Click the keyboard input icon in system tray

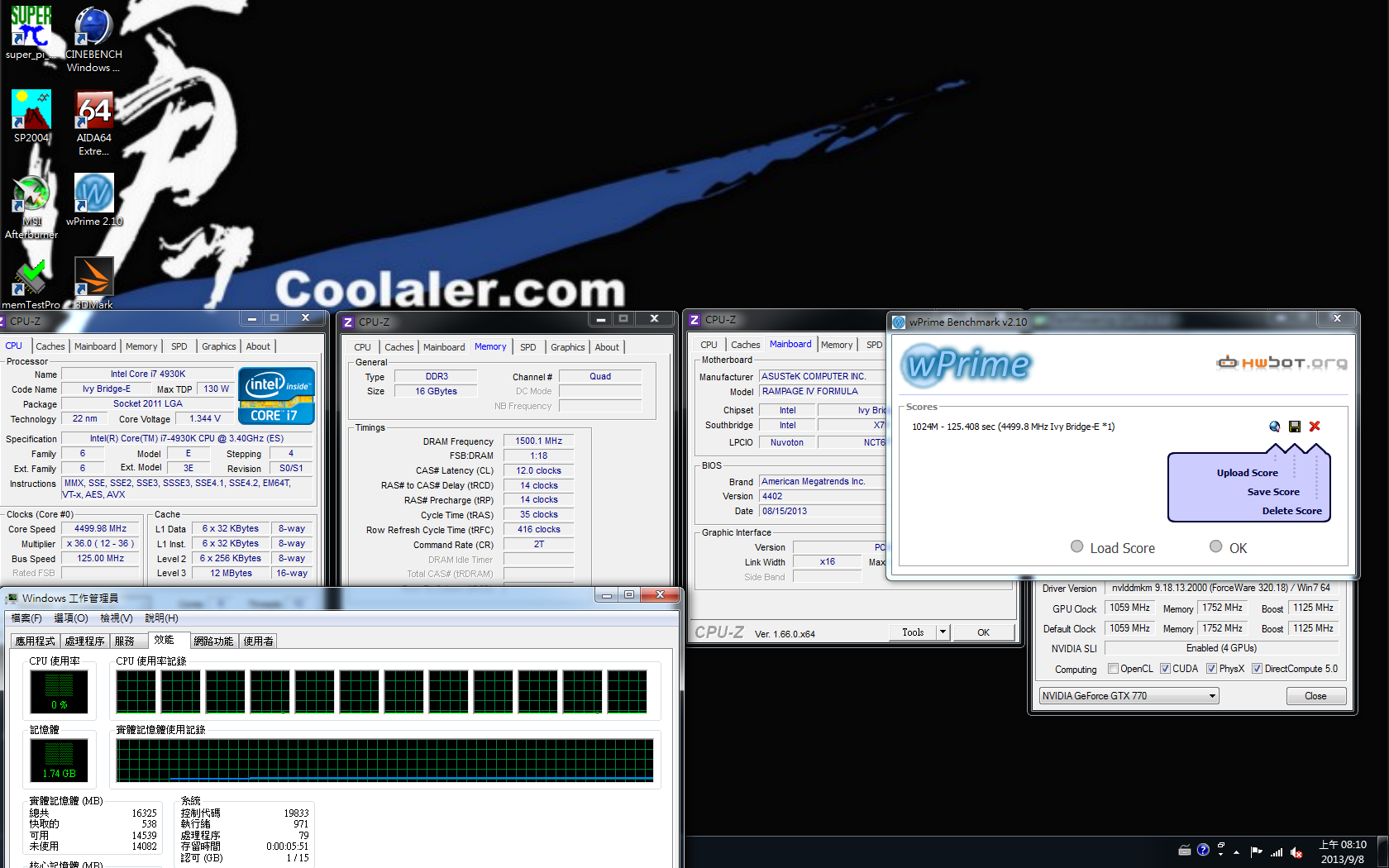(x=1184, y=850)
